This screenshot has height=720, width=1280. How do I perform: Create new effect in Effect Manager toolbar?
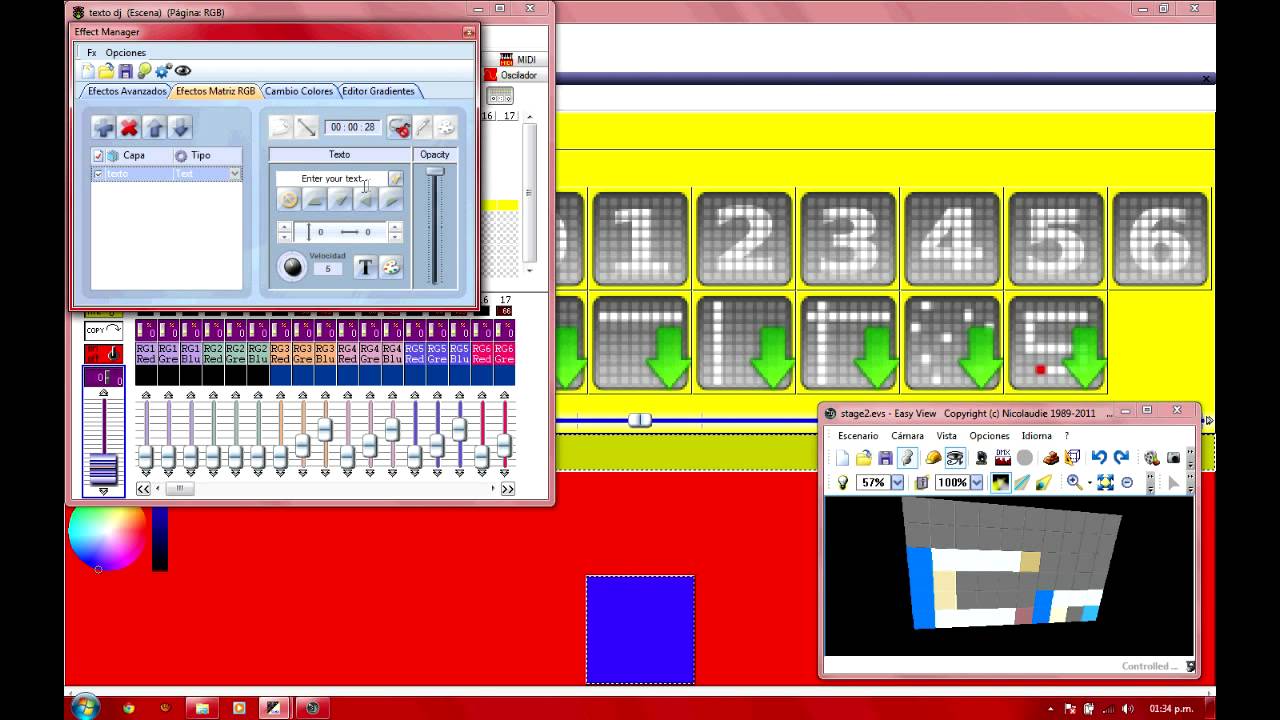pyautogui.click(x=88, y=71)
